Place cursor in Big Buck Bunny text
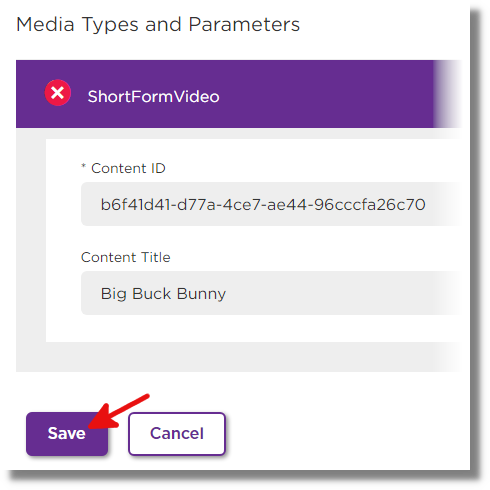This screenshot has width=490, height=490. click(x=163, y=294)
